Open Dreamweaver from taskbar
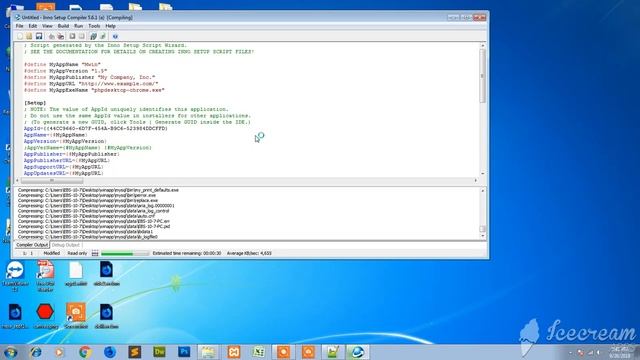The image size is (640, 360). coord(159,352)
